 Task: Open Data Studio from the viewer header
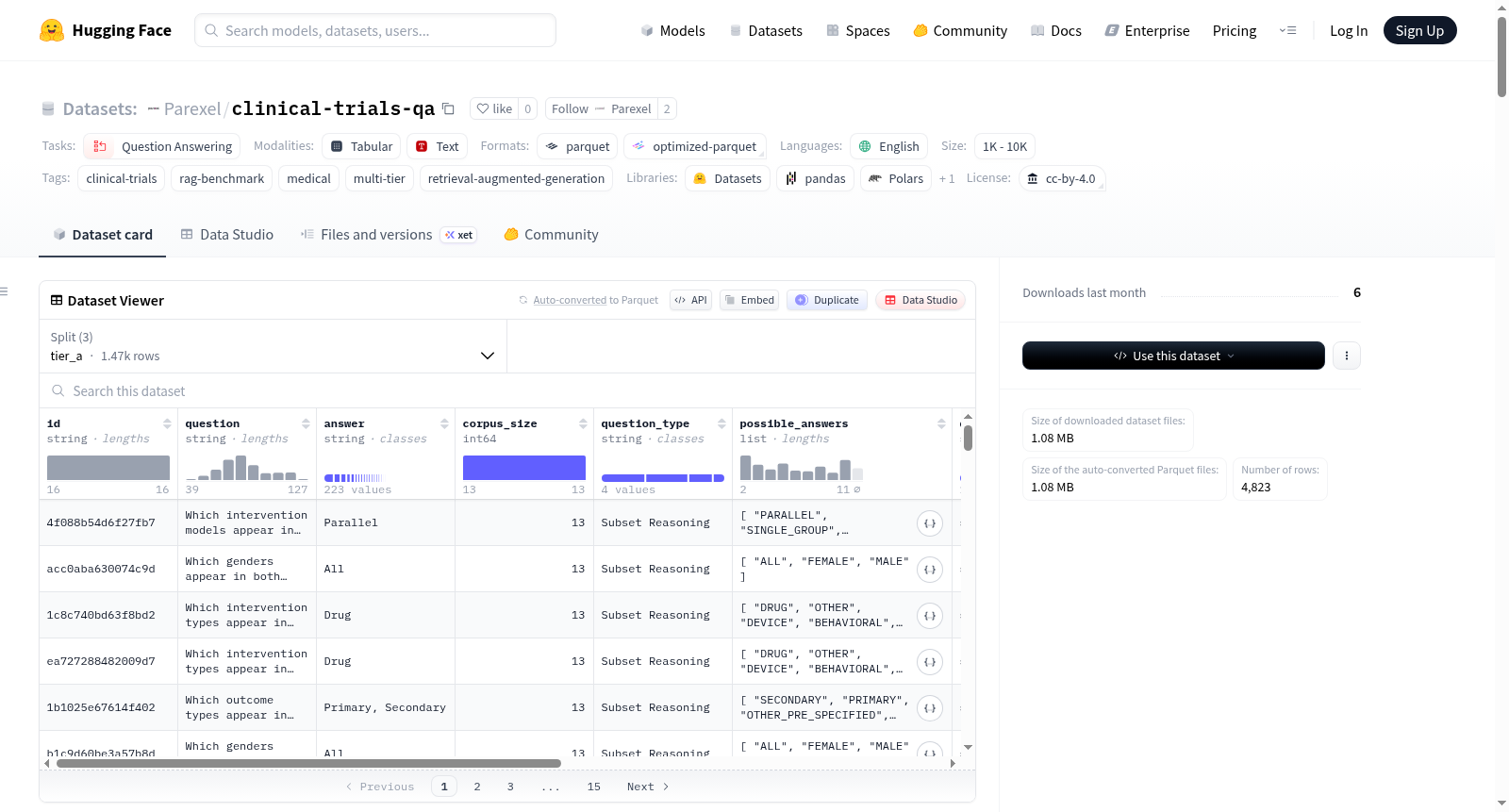click(920, 300)
